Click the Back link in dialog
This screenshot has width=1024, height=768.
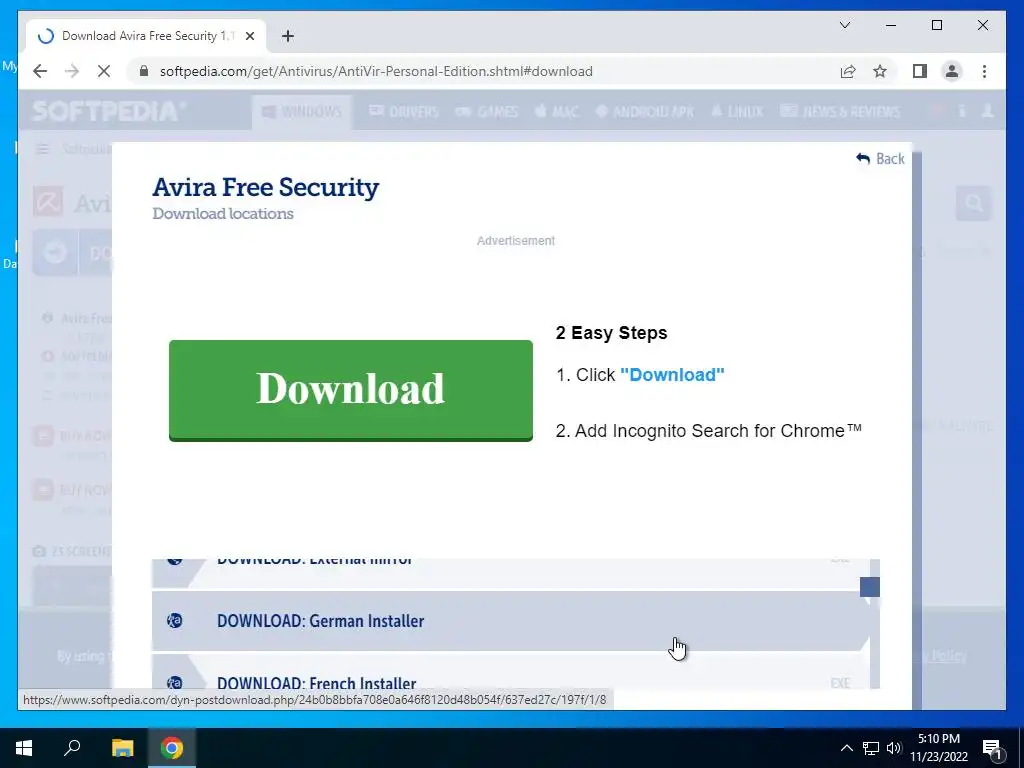pyautogui.click(x=880, y=159)
